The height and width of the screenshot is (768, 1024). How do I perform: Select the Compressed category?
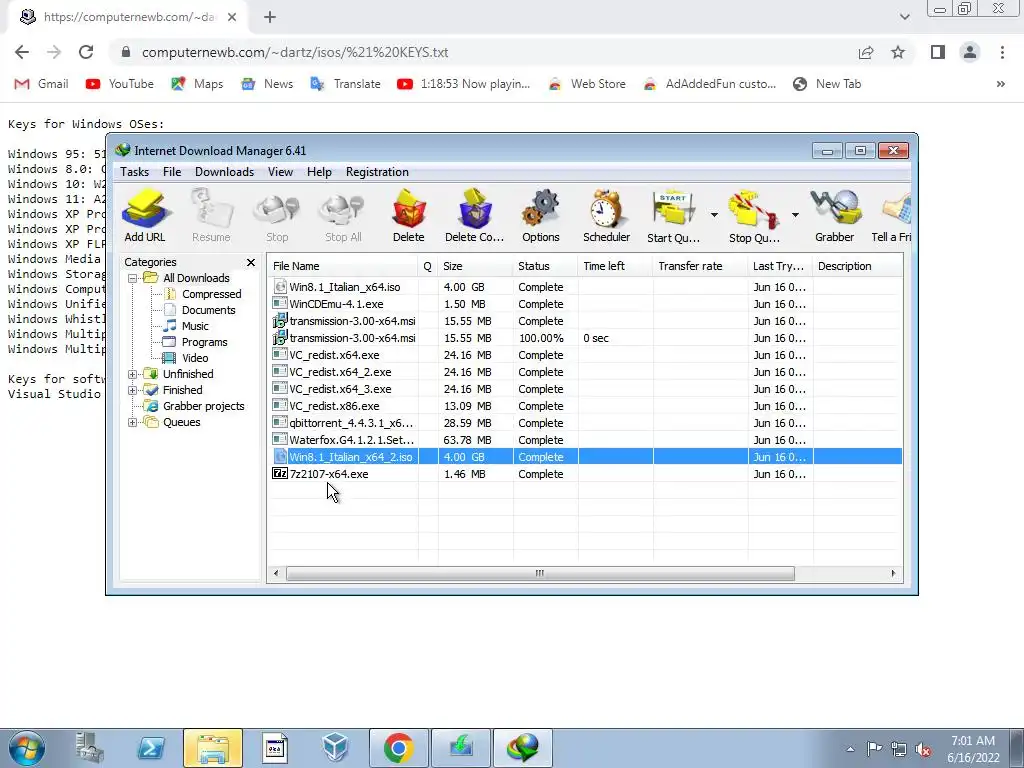[211, 294]
